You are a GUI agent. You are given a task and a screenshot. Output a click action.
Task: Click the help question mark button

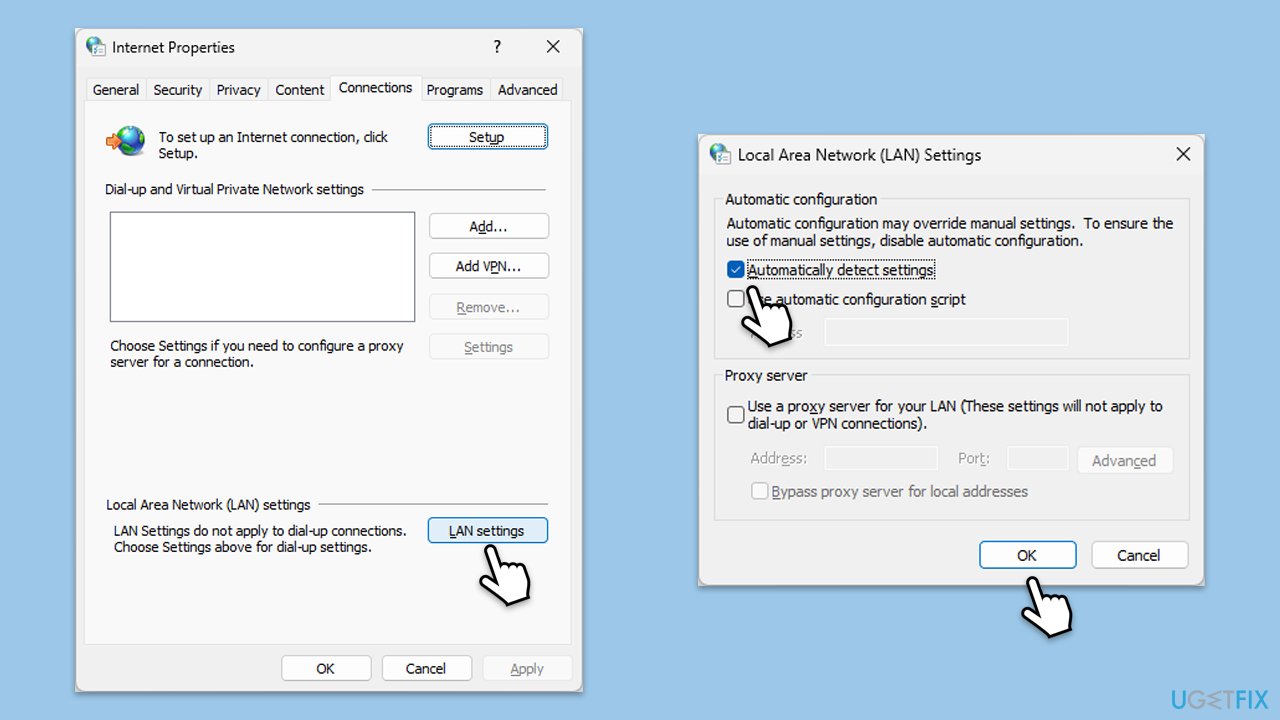[497, 47]
